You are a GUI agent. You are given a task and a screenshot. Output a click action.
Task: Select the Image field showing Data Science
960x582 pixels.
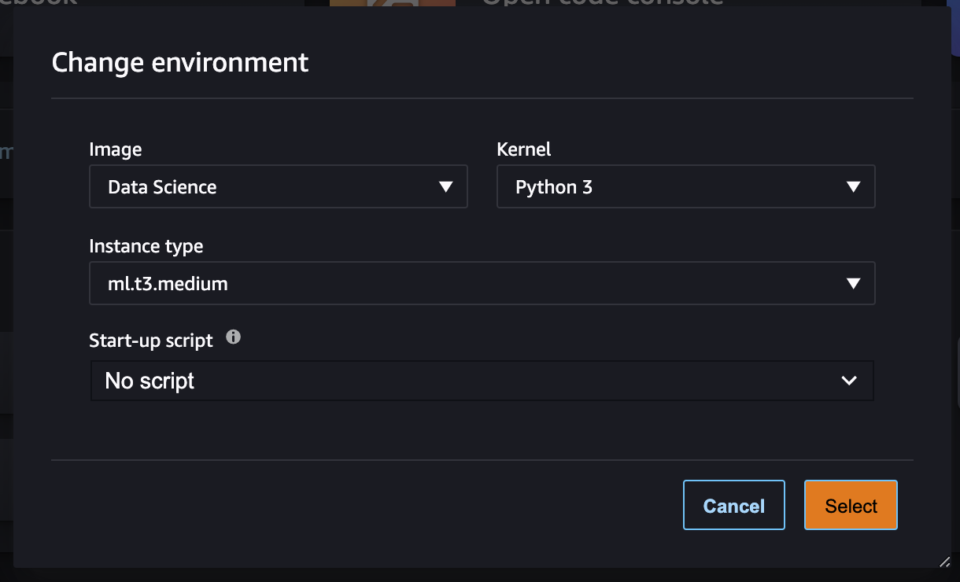[x=278, y=186]
